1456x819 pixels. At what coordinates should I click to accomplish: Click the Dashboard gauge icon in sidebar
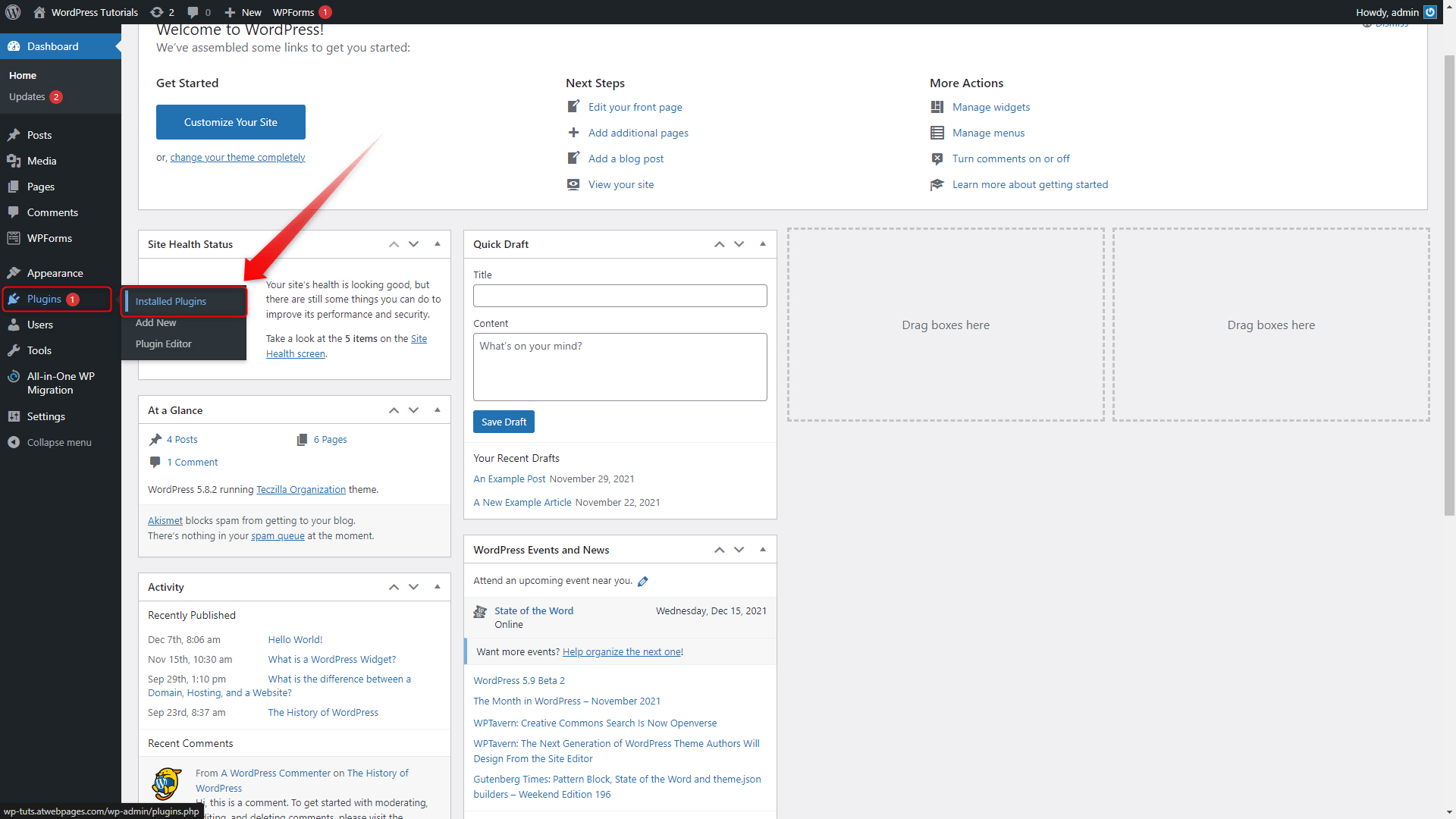pyautogui.click(x=14, y=46)
